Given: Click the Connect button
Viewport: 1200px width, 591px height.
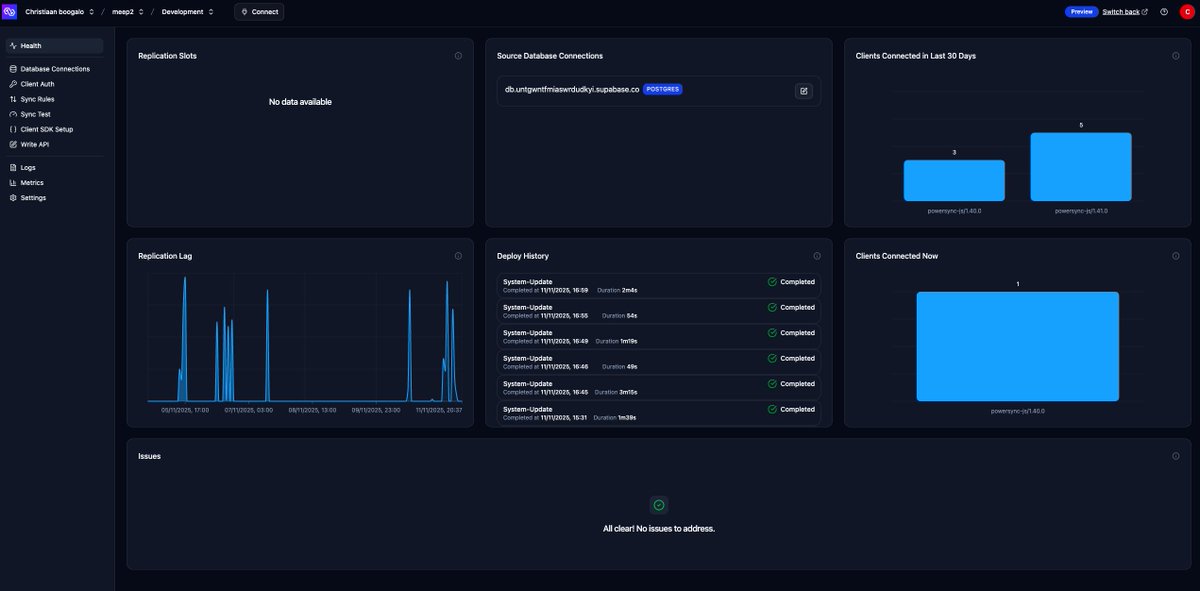Looking at the screenshot, I should (x=259, y=11).
